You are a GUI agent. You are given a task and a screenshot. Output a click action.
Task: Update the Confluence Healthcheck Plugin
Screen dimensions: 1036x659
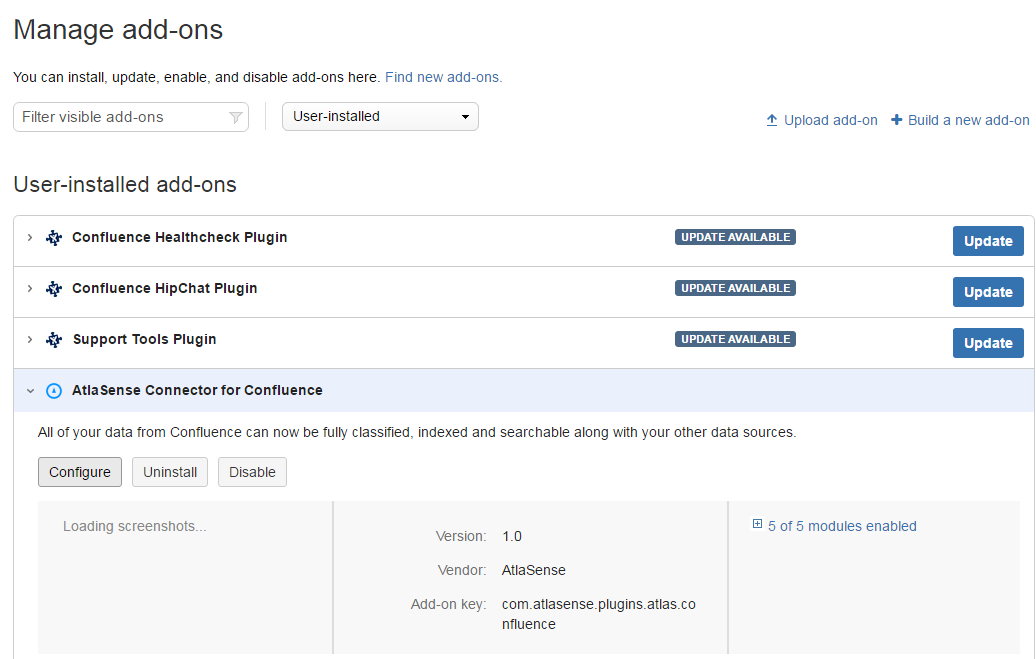tap(988, 241)
